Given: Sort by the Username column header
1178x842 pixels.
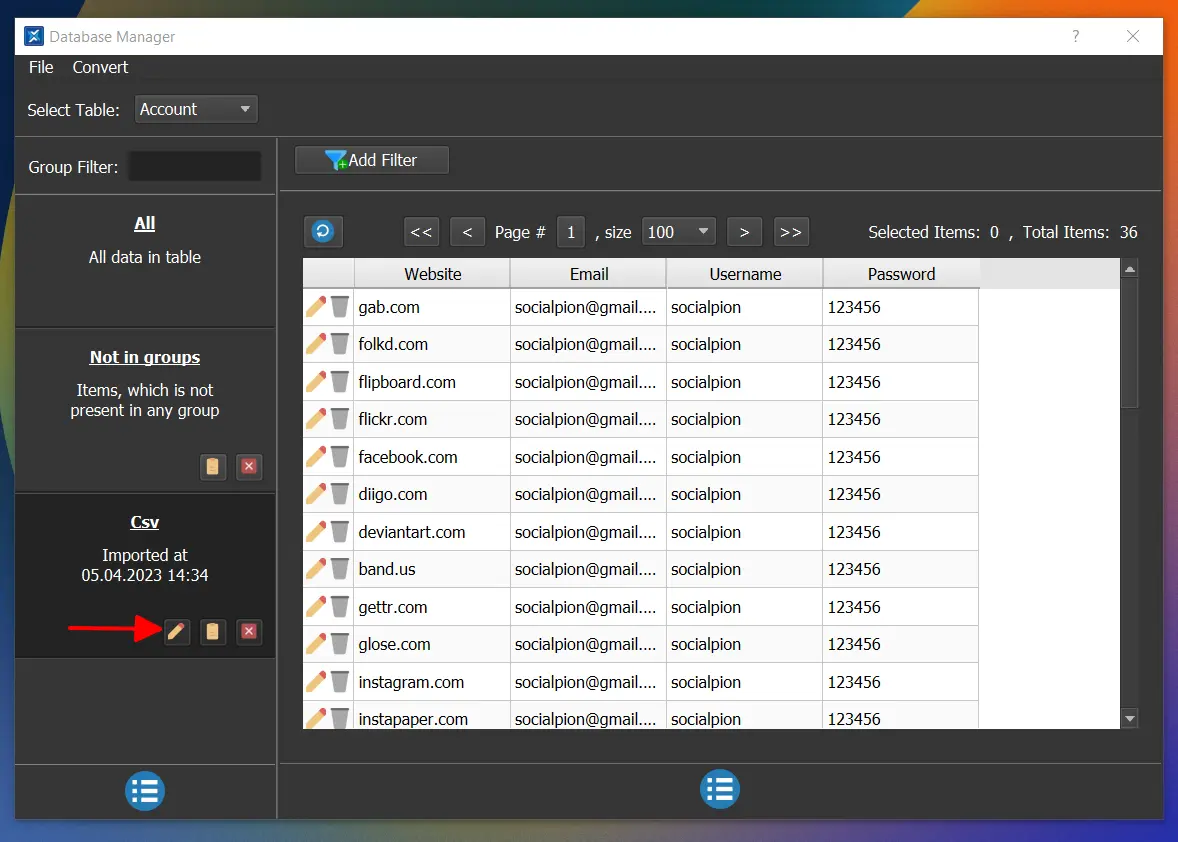Looking at the screenshot, I should tap(745, 274).
